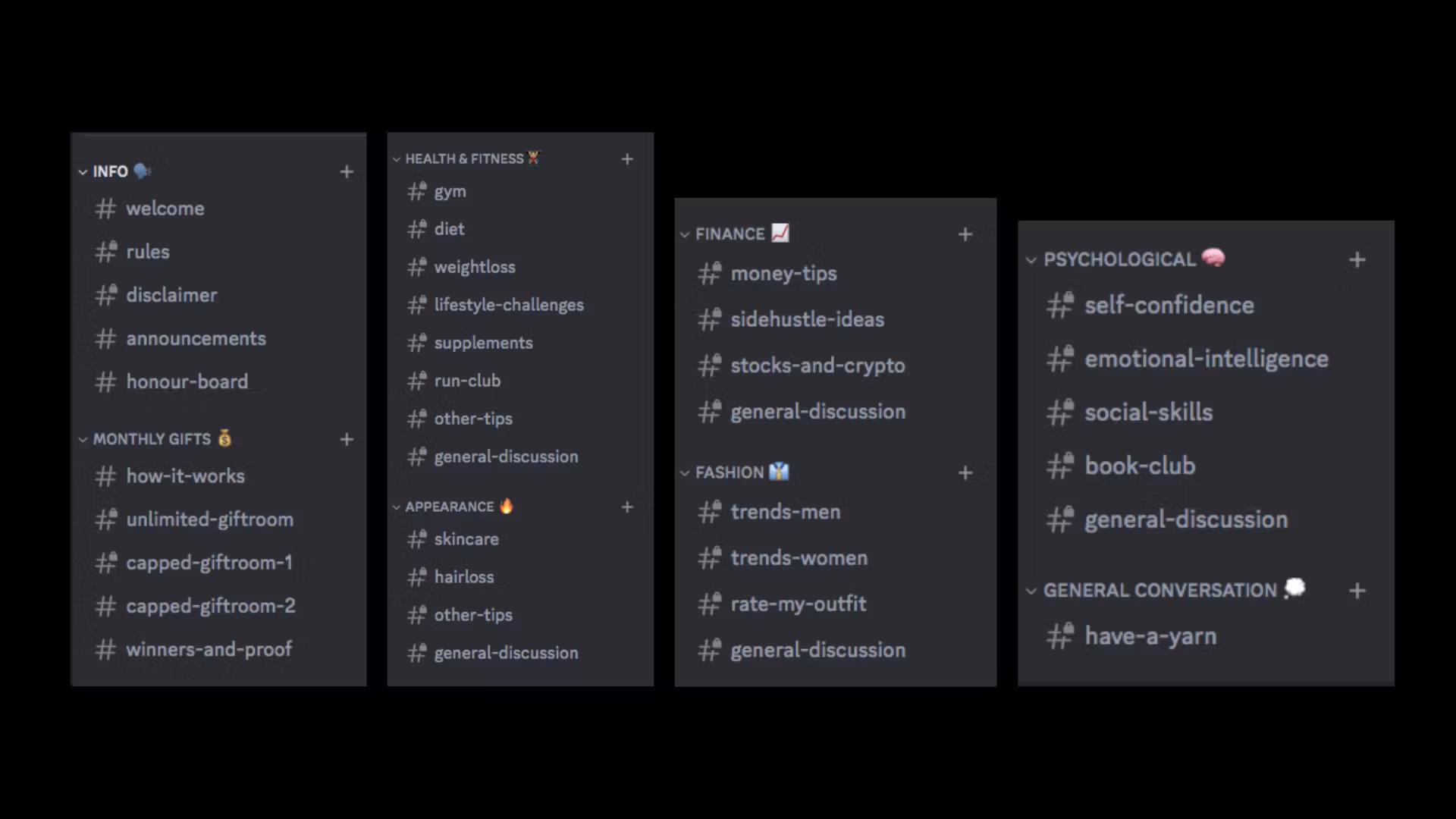Open the stocks-and-crypto channel
This screenshot has width=1456, height=819.
tap(817, 366)
